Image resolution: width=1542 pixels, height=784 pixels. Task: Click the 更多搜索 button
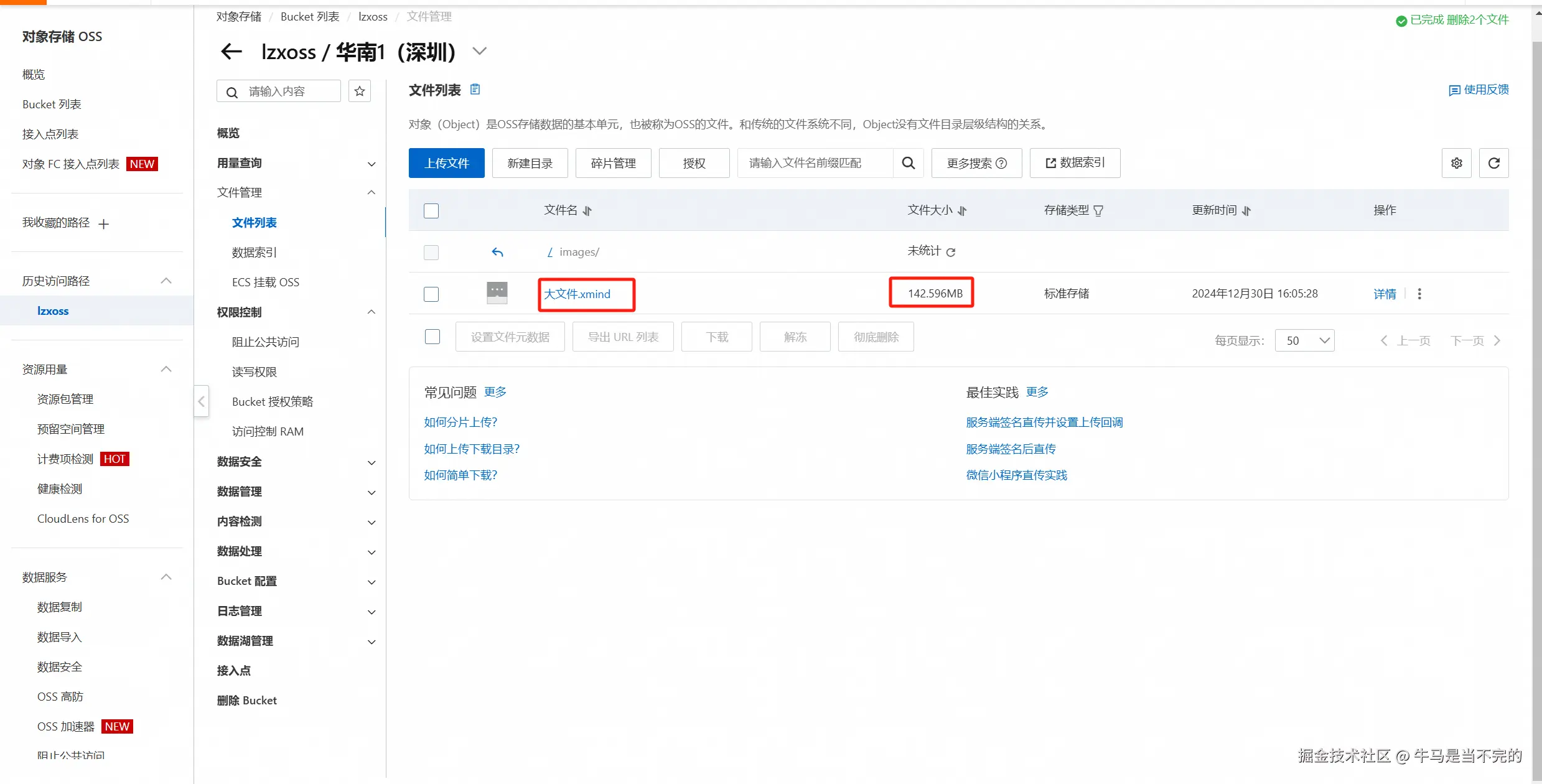977,163
